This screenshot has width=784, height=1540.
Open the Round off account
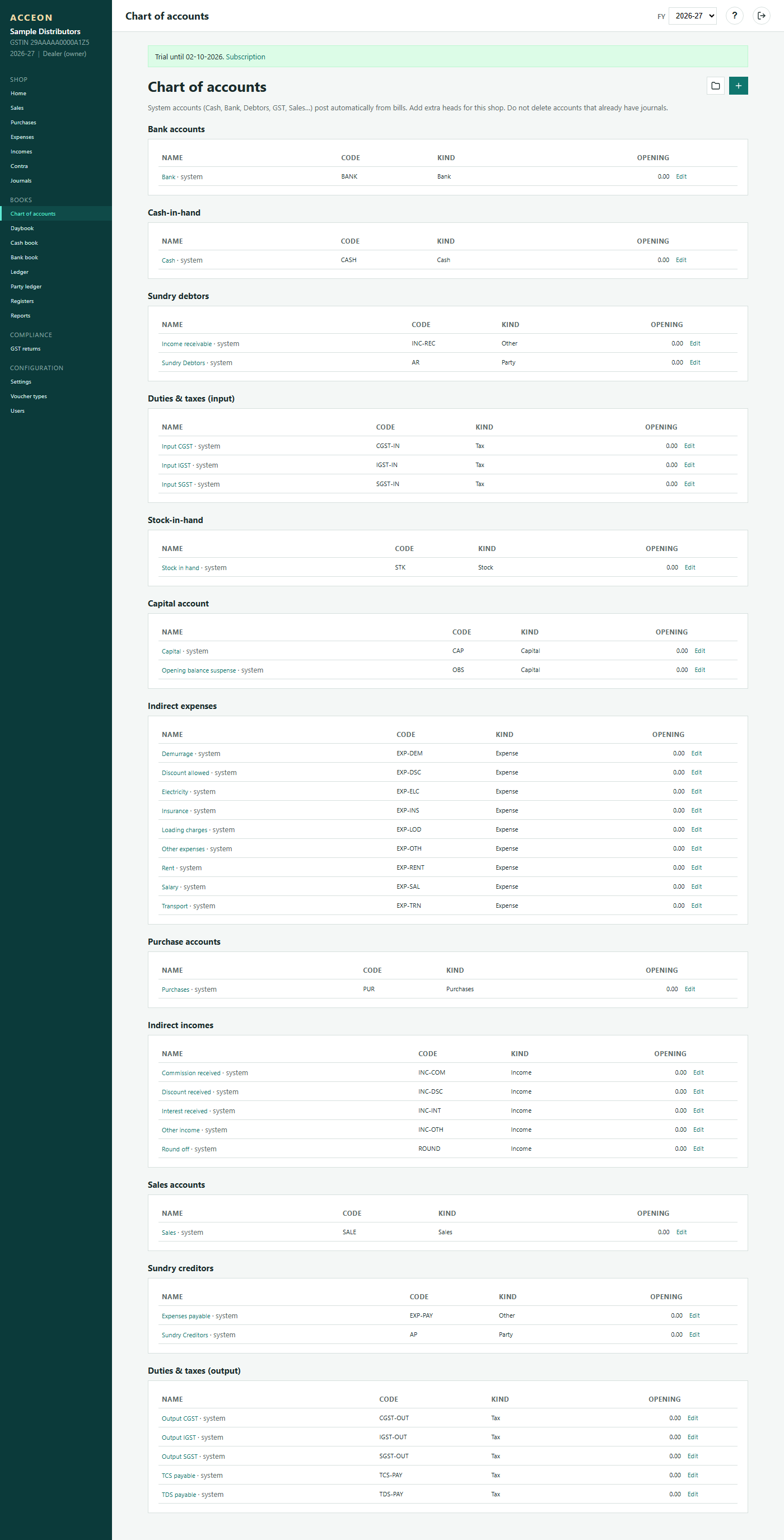(175, 1149)
